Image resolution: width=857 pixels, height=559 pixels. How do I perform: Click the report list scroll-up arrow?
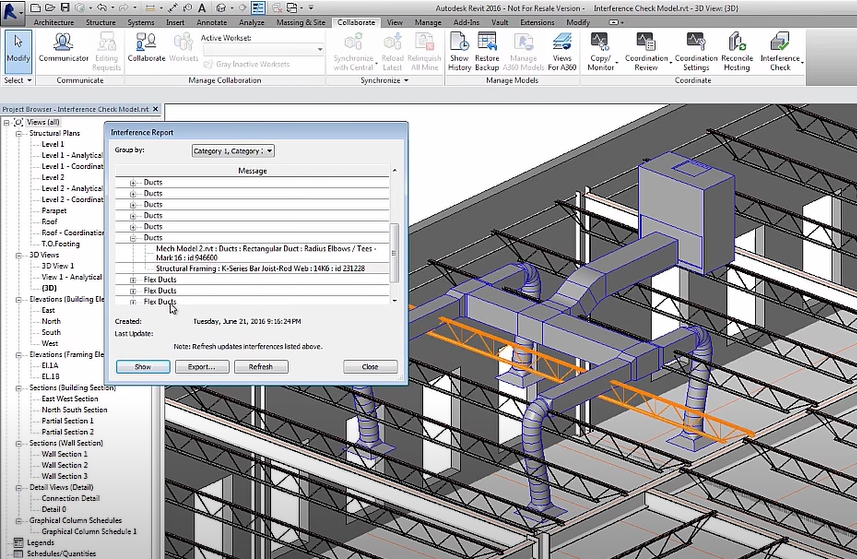pos(394,170)
